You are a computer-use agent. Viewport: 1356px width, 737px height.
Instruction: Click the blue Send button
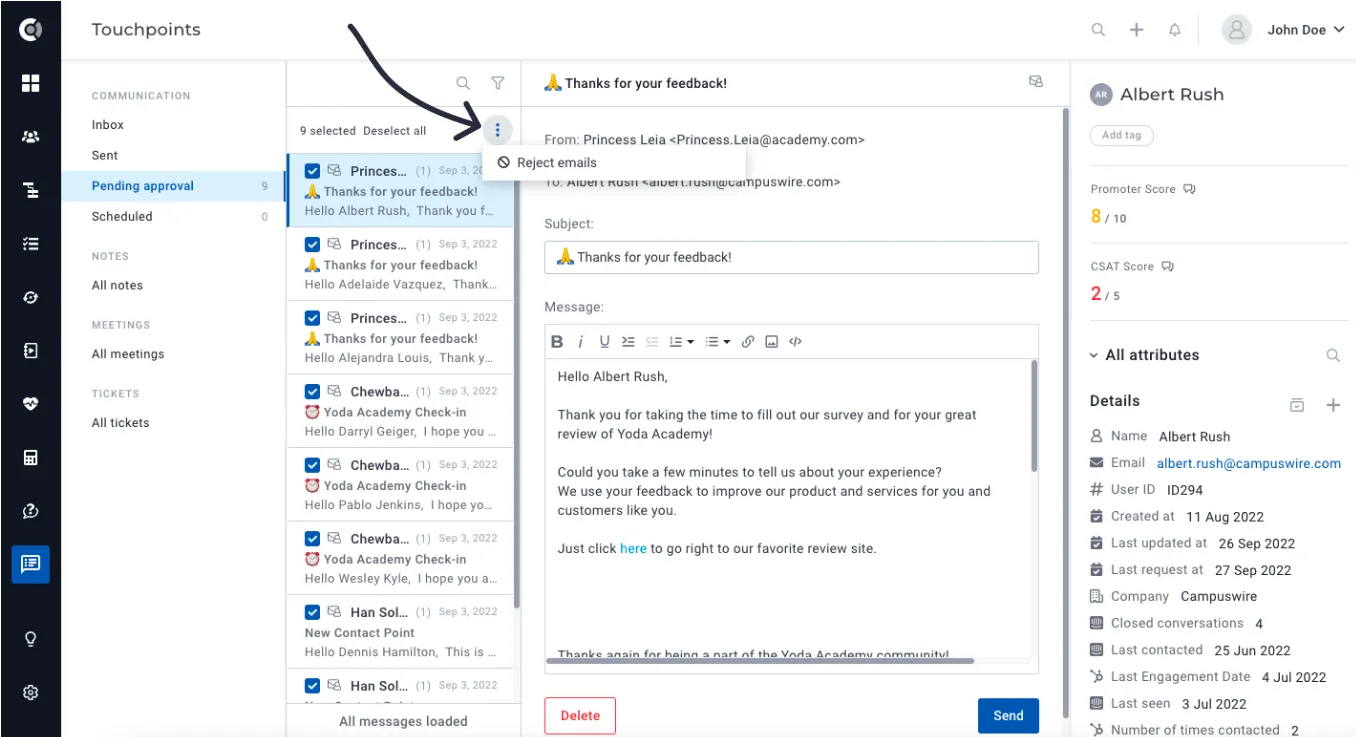[x=1008, y=716]
